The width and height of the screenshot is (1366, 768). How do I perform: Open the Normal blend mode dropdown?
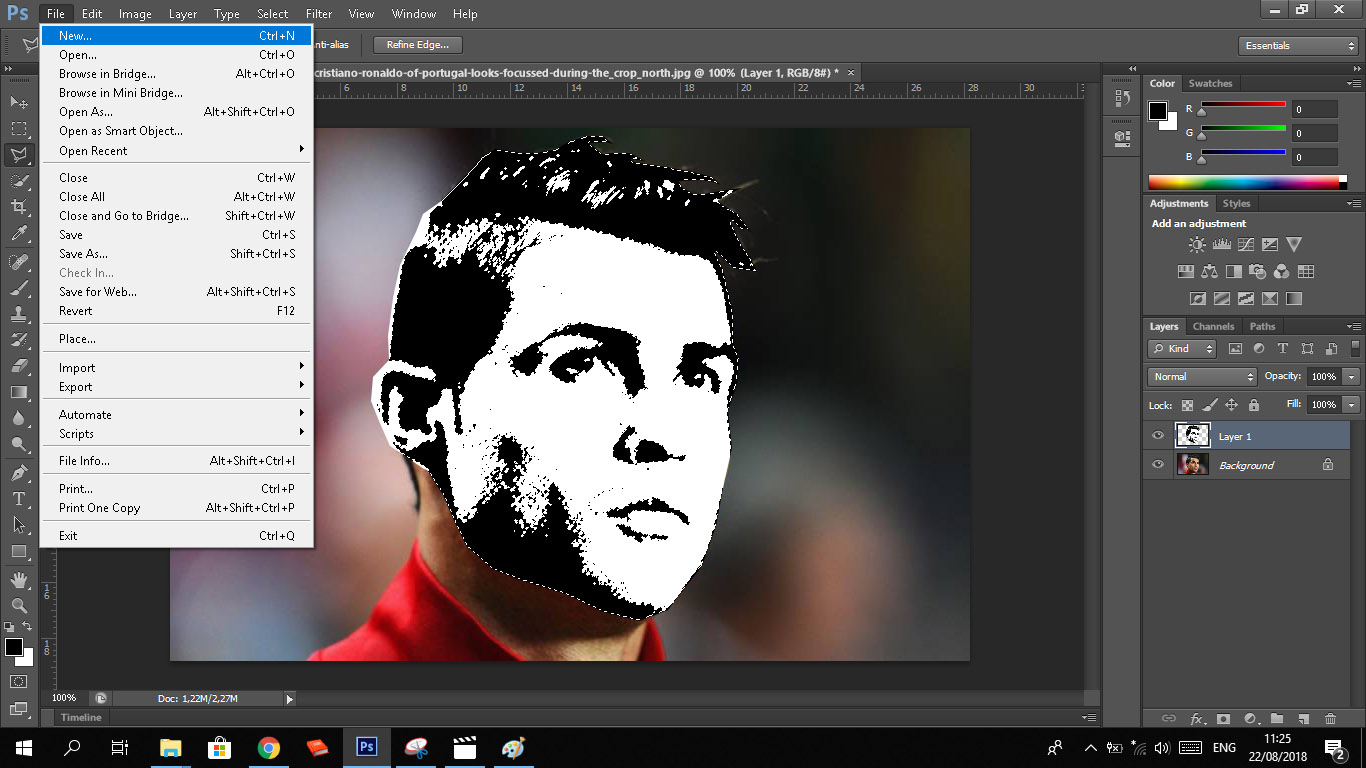click(1202, 377)
